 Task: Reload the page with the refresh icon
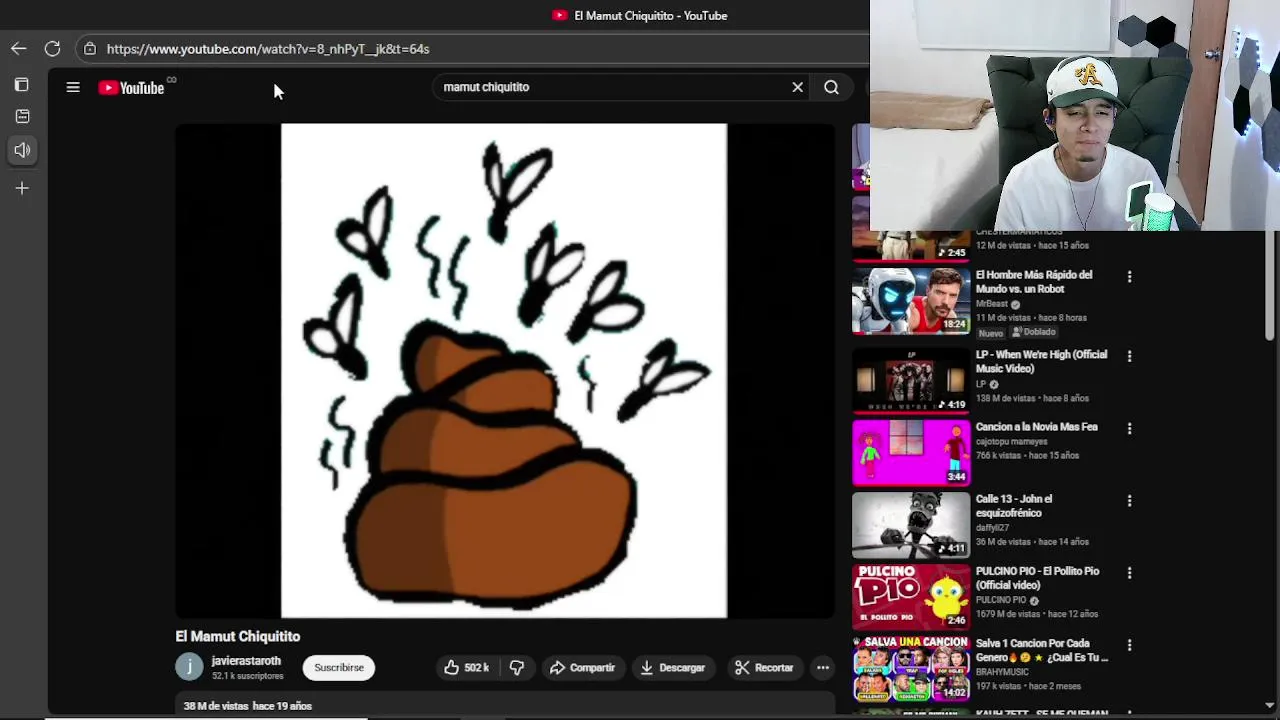pos(52,48)
